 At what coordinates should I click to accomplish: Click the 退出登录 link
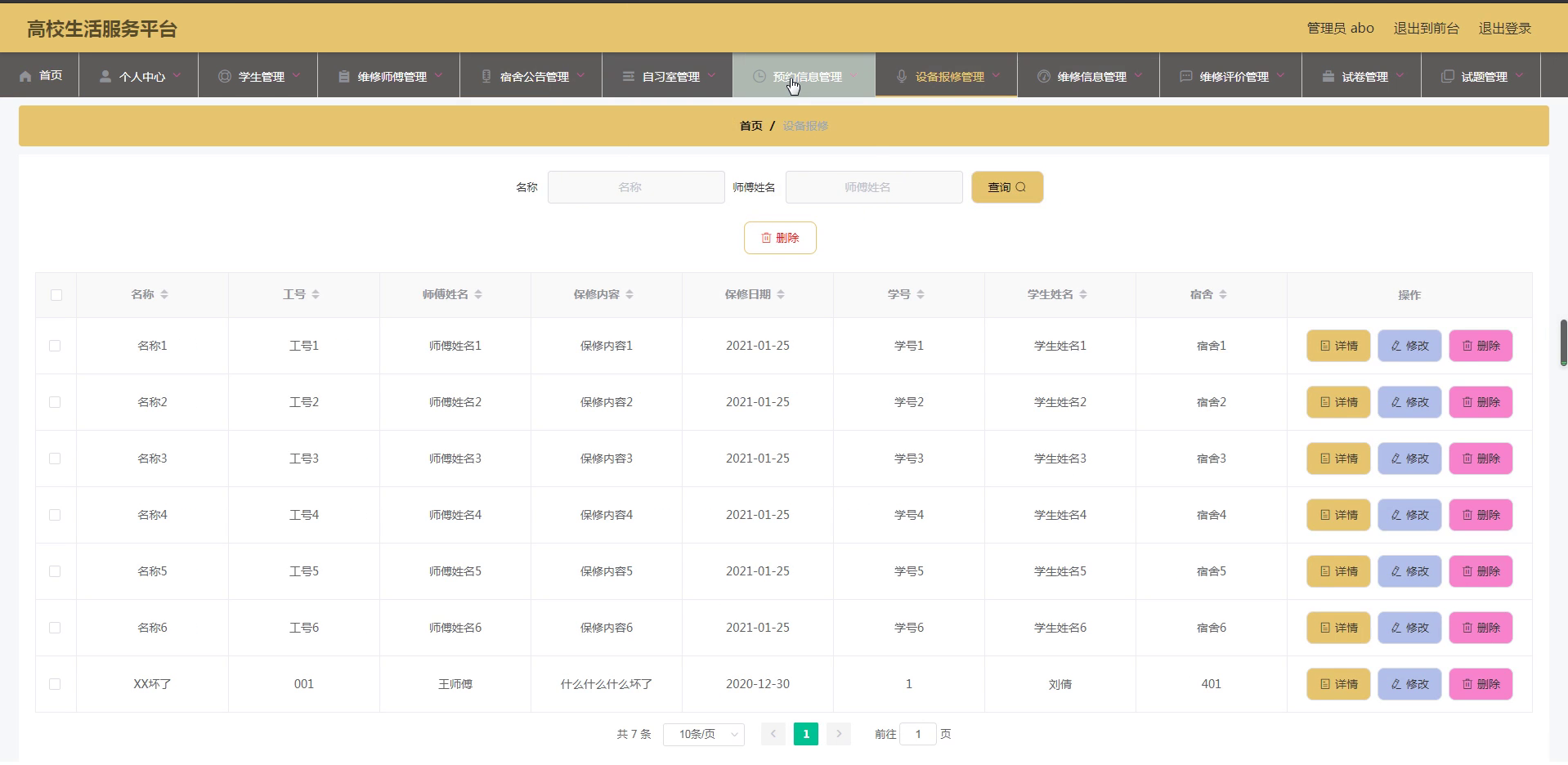click(1504, 28)
